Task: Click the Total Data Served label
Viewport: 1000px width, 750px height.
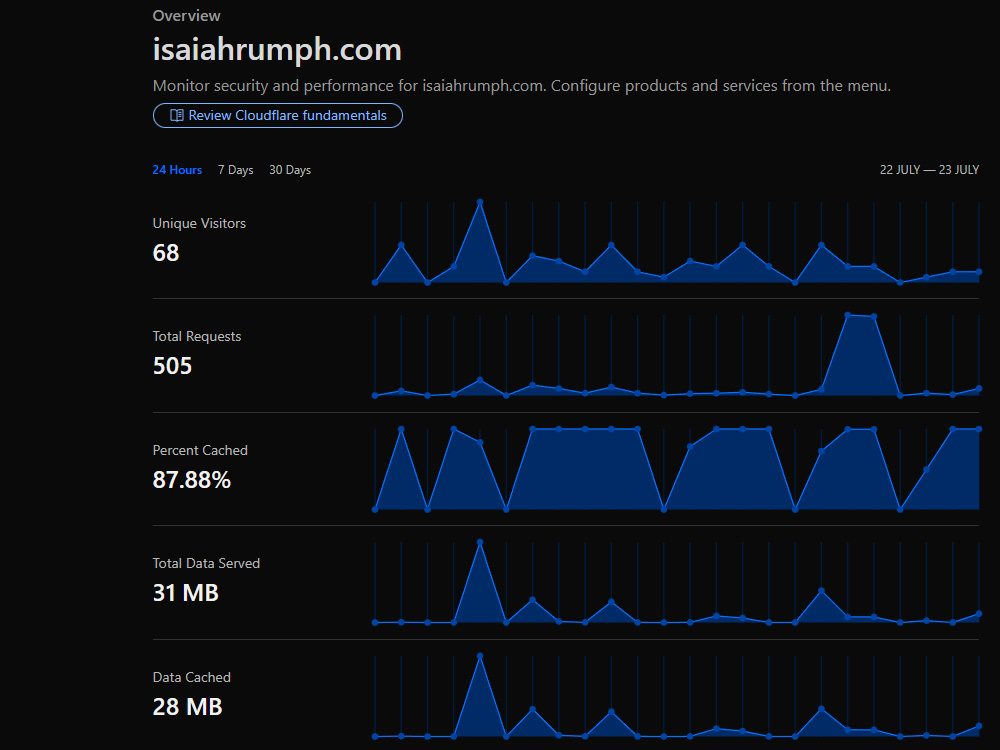Action: [206, 563]
